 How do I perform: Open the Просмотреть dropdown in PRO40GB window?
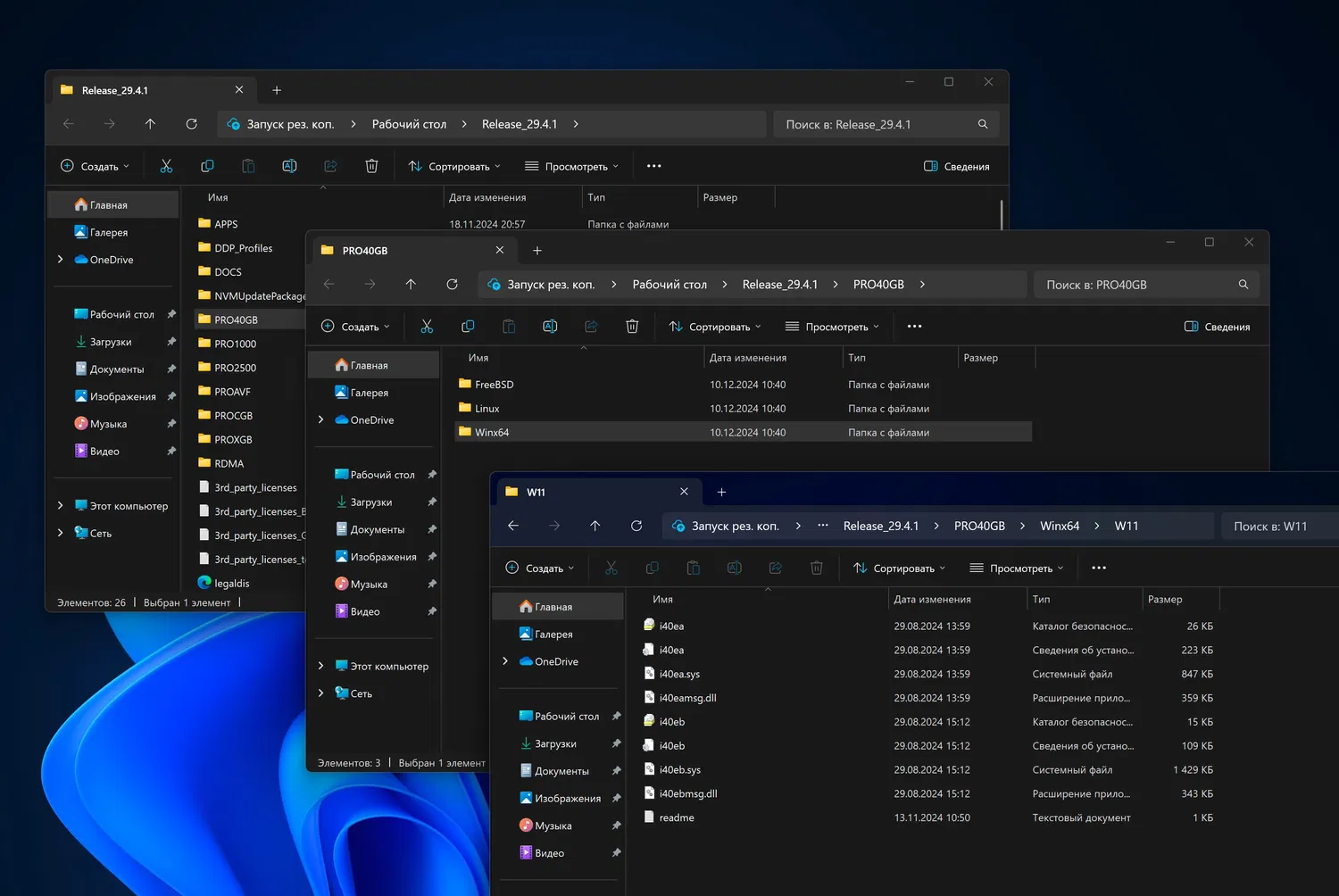pyautogui.click(x=832, y=327)
